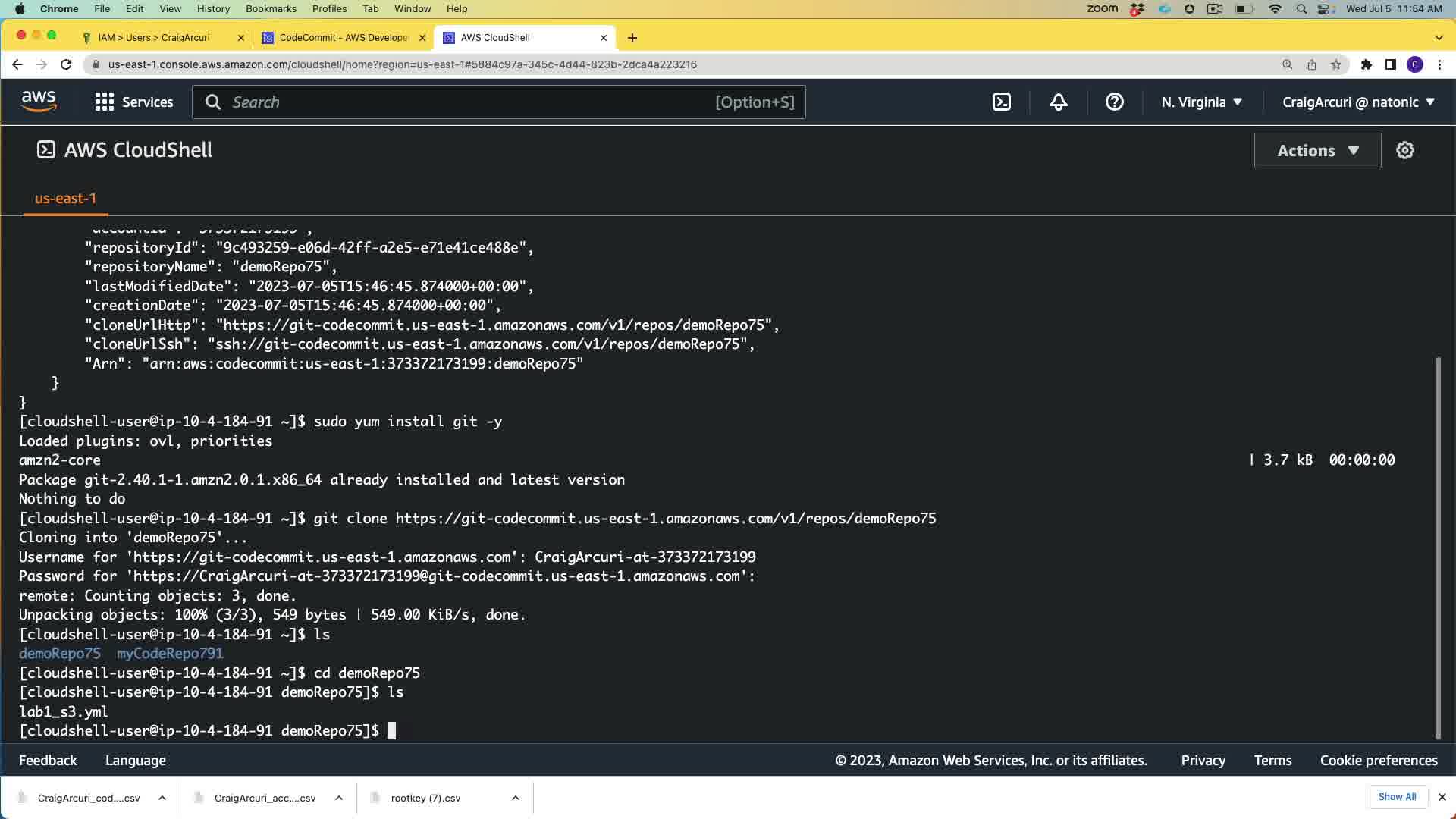Expand CraigArcuri @ natonic account menu

coord(1358,102)
